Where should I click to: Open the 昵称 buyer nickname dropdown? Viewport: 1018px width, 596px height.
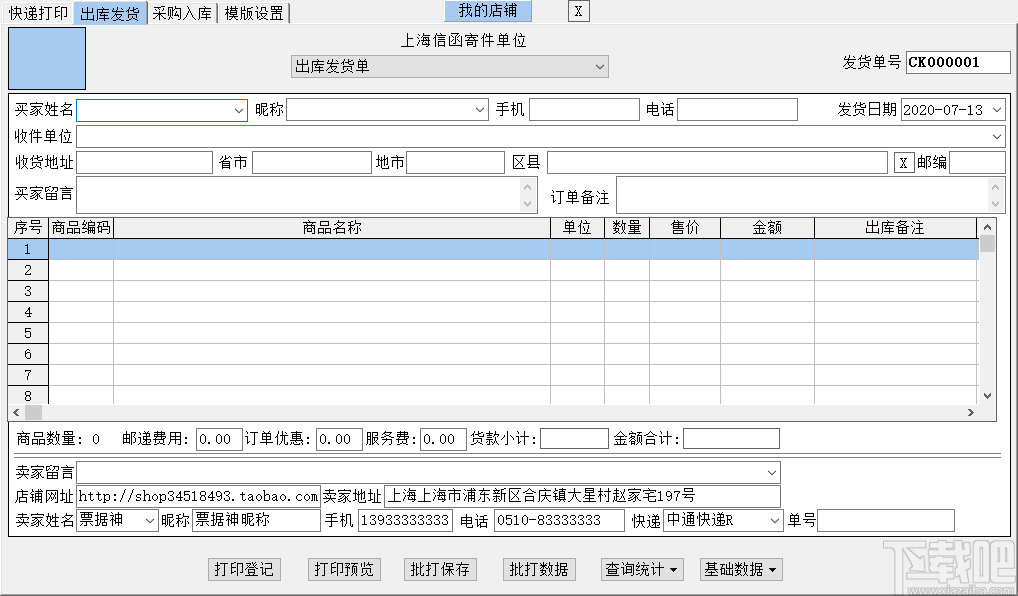click(478, 110)
